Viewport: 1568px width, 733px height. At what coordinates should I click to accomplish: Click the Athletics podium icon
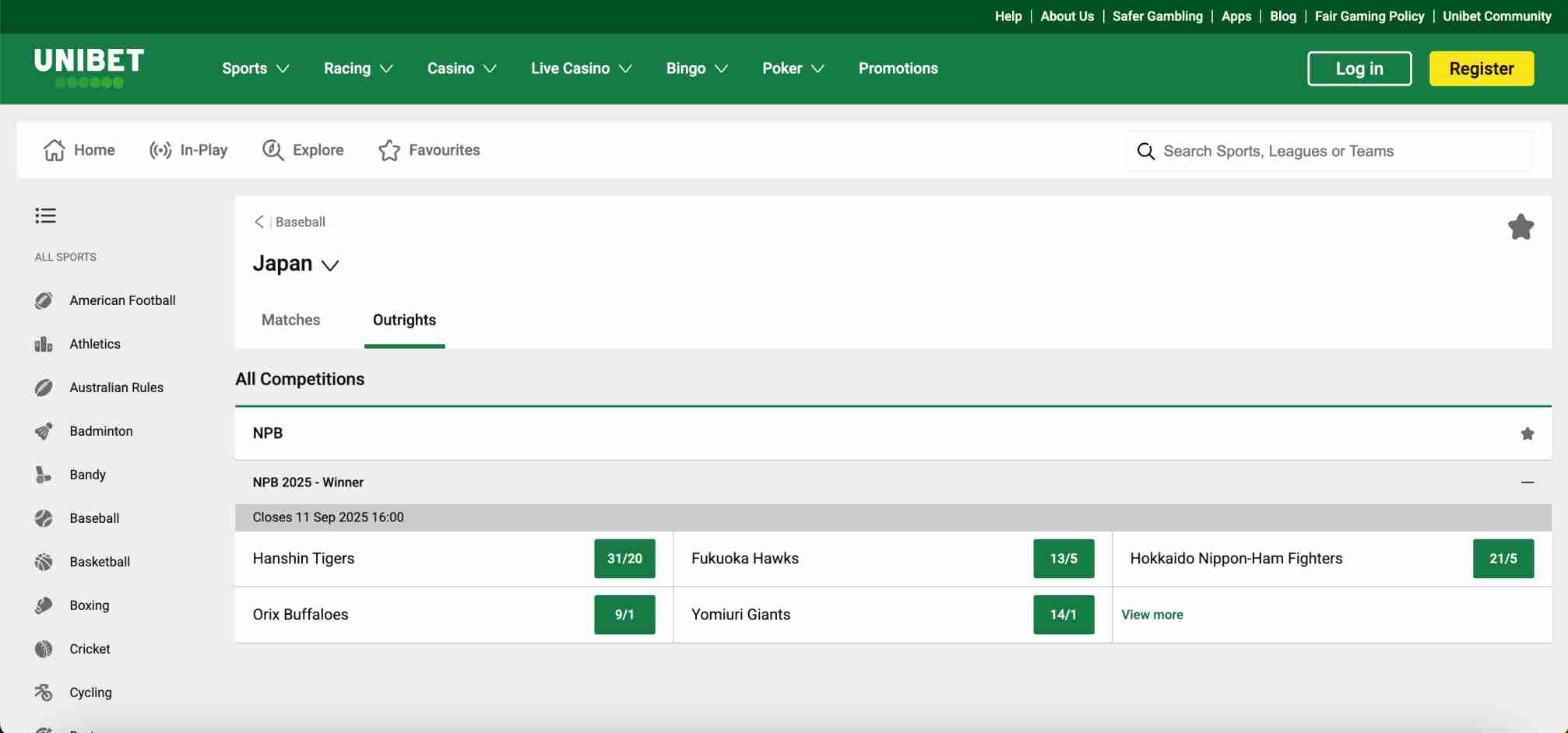click(44, 344)
